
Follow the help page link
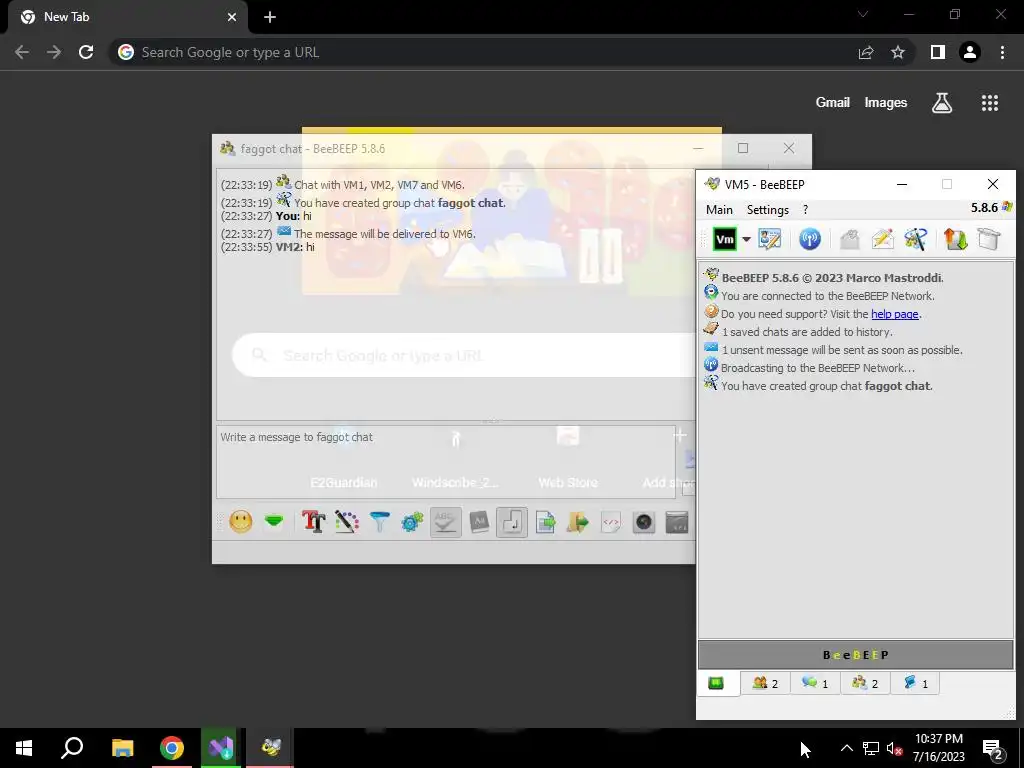(x=895, y=314)
